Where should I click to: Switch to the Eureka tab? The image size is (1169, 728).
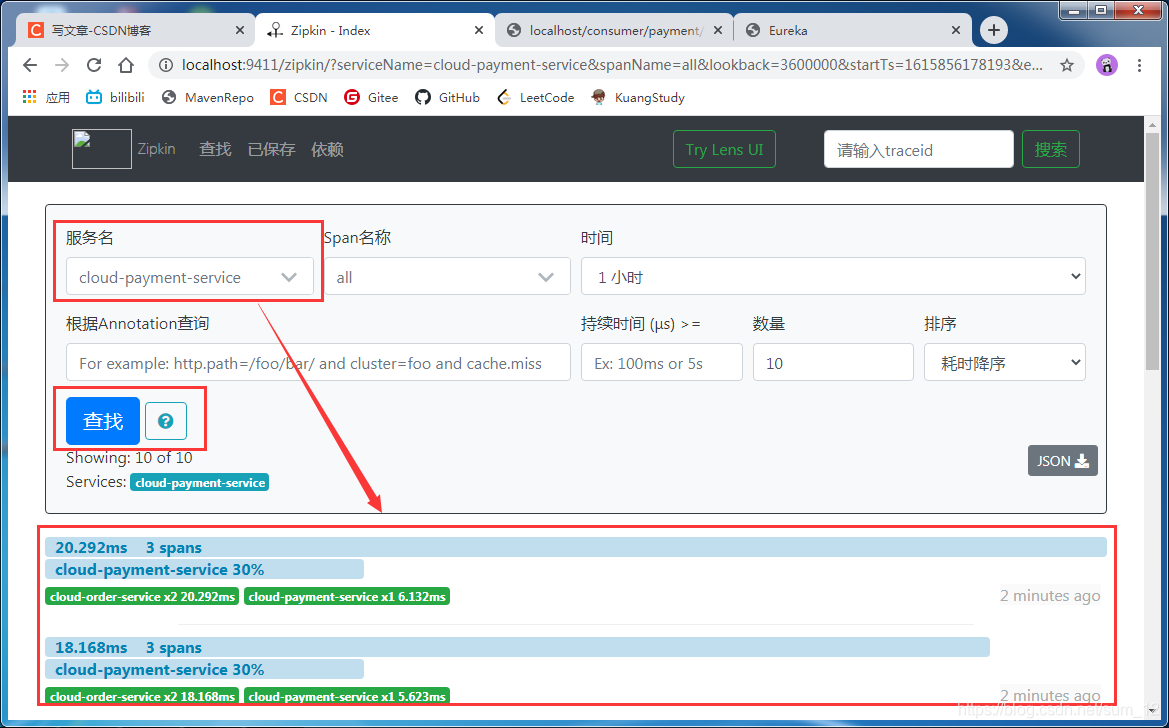tap(852, 31)
